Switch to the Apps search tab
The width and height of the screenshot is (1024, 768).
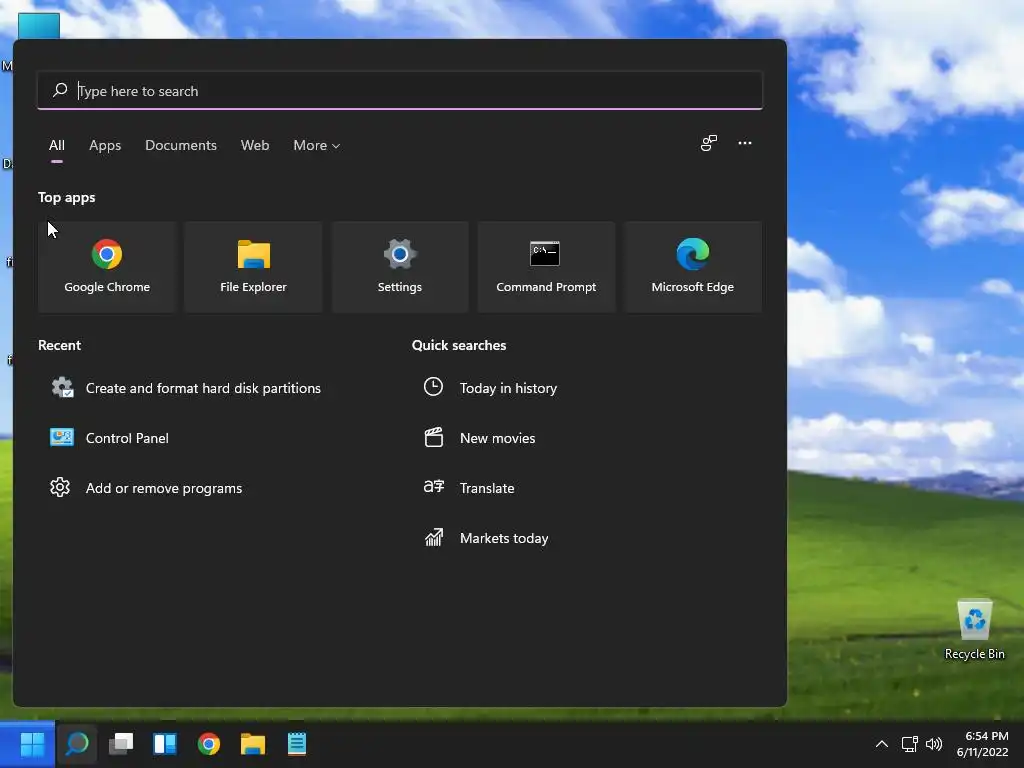[105, 146]
